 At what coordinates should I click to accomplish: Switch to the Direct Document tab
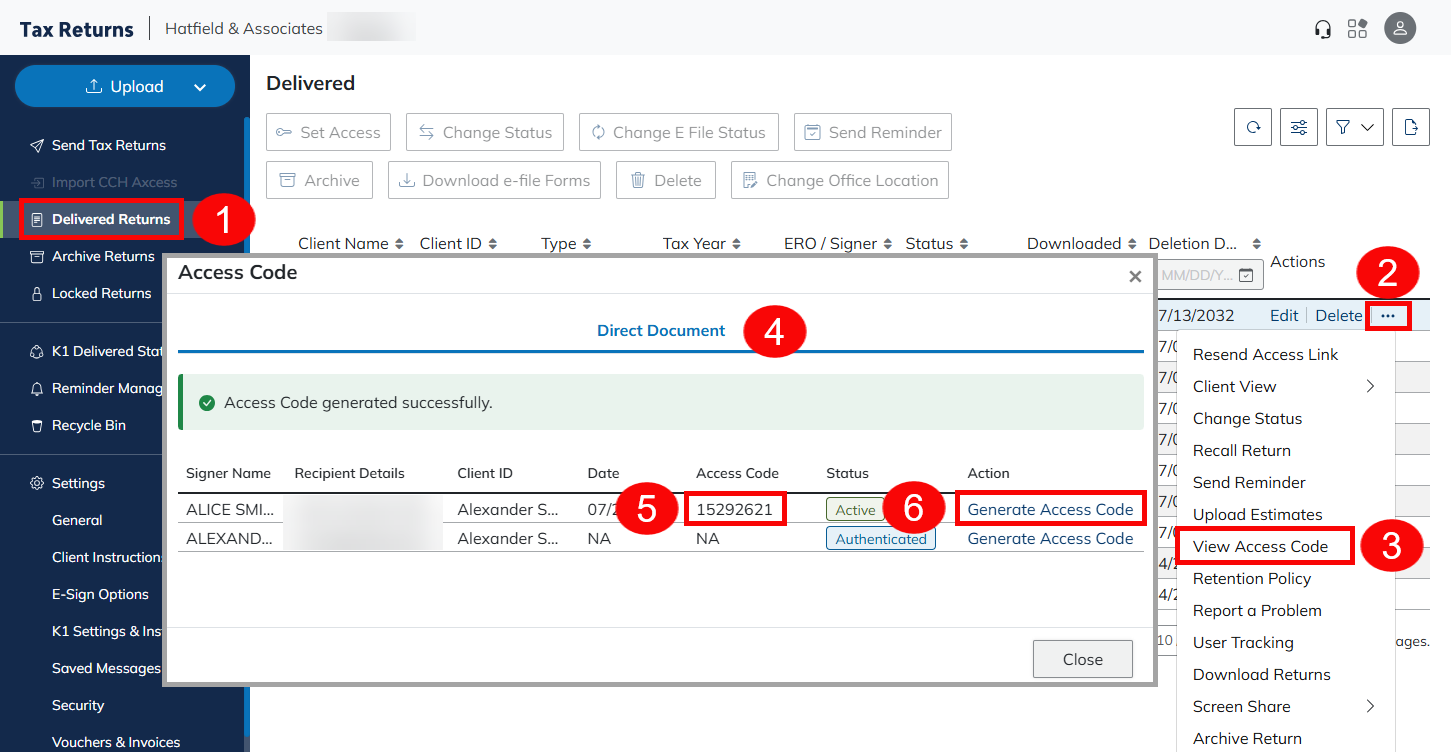pyautogui.click(x=661, y=331)
